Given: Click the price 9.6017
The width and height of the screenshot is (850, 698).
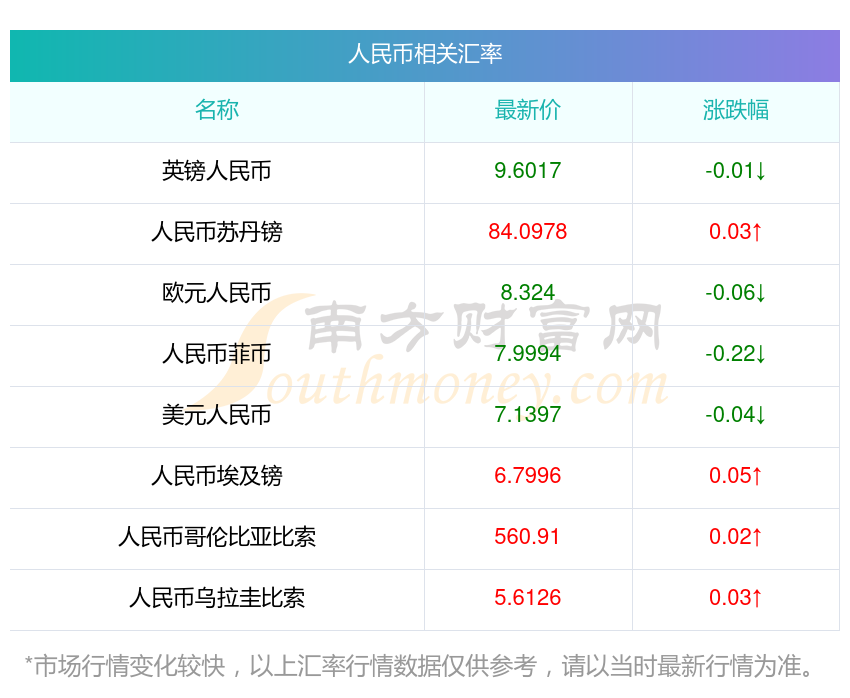Looking at the screenshot, I should point(527,171).
